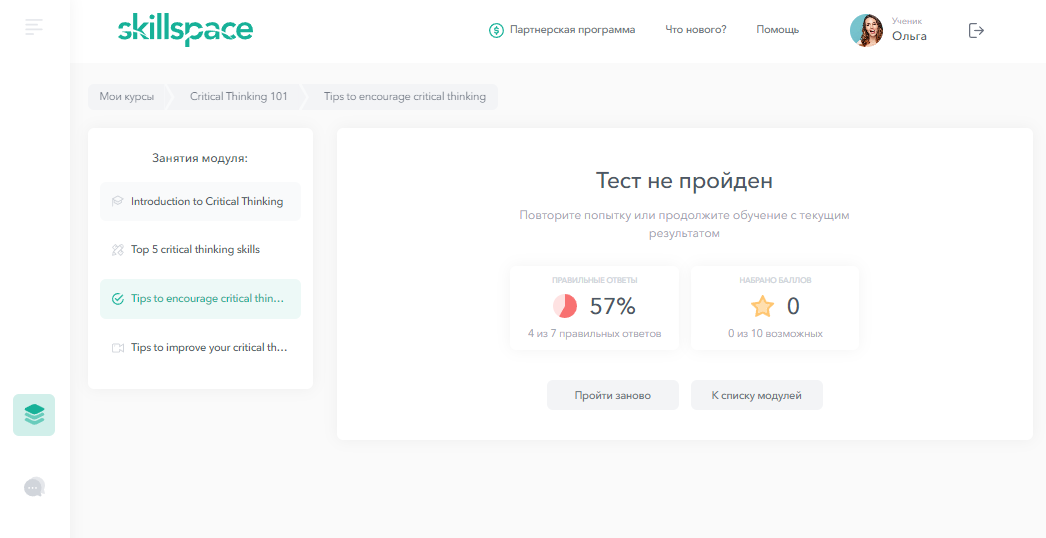Click the logout arrow icon

click(x=976, y=31)
